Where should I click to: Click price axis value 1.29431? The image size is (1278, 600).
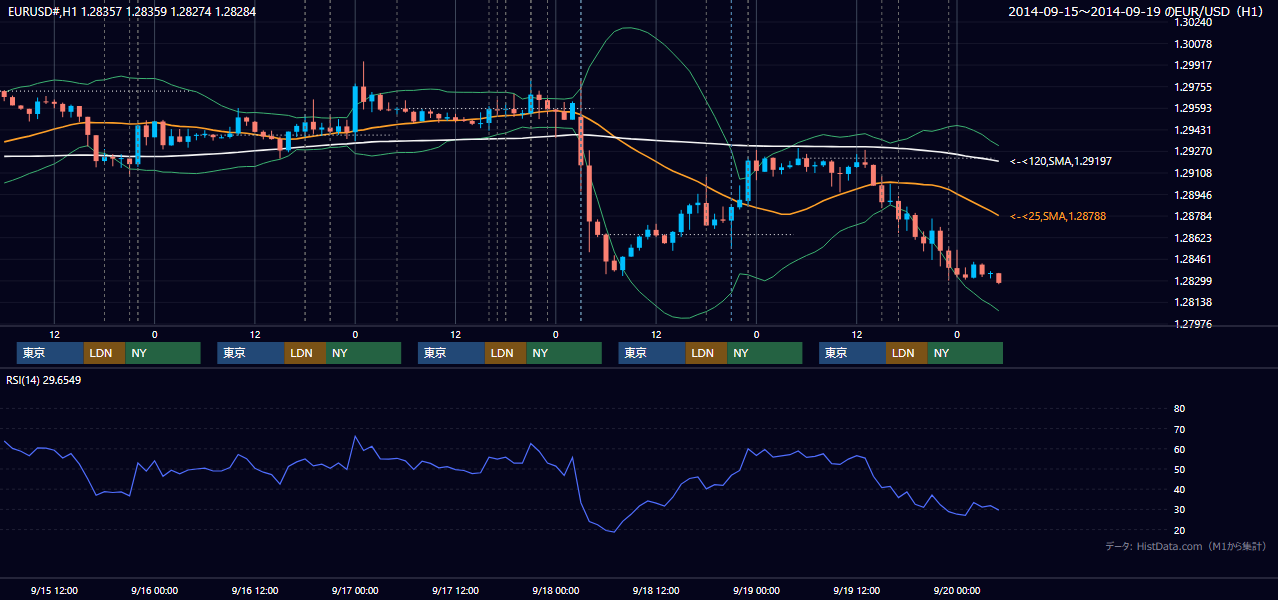click(x=1193, y=130)
